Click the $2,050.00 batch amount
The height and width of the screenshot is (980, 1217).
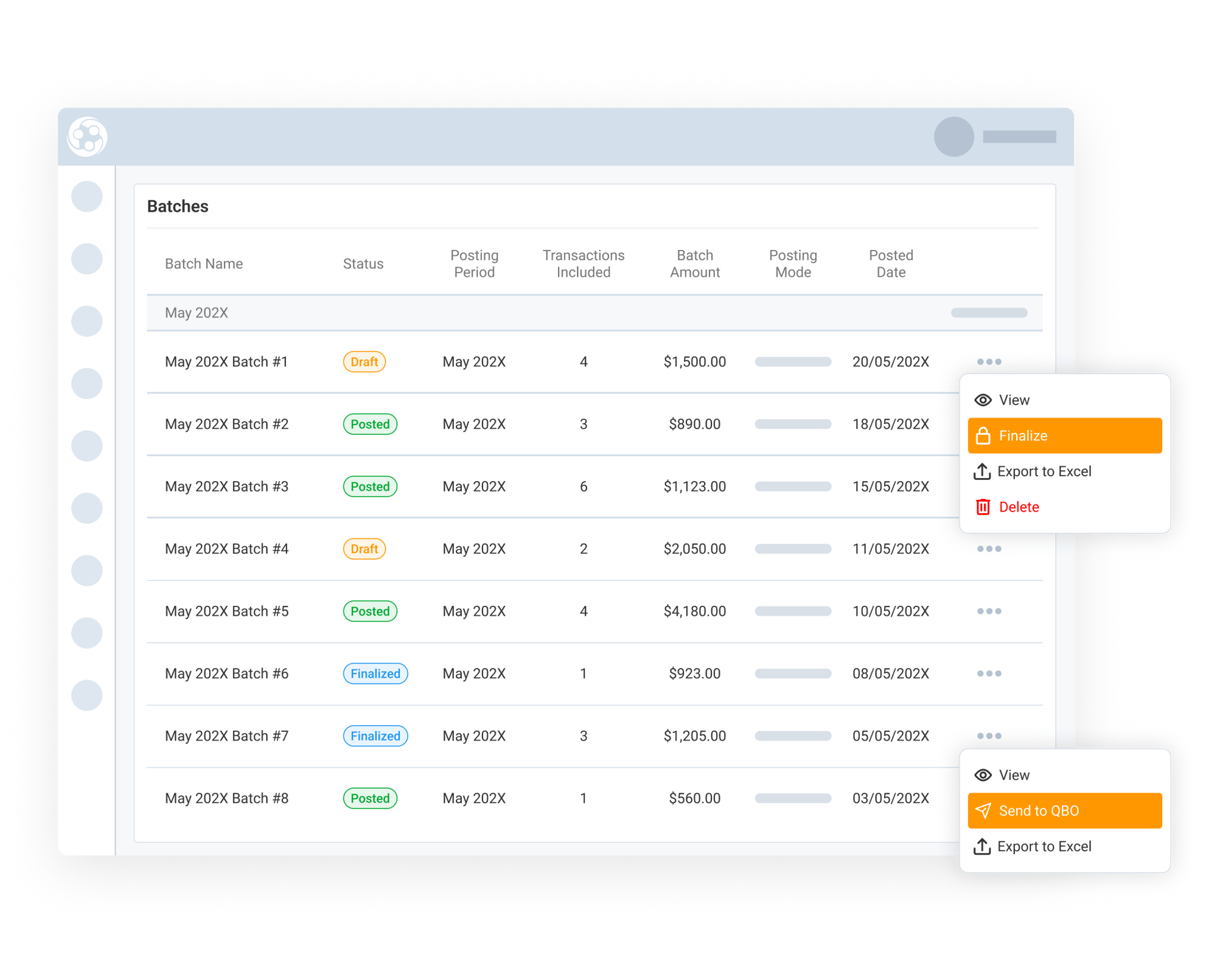pos(695,549)
